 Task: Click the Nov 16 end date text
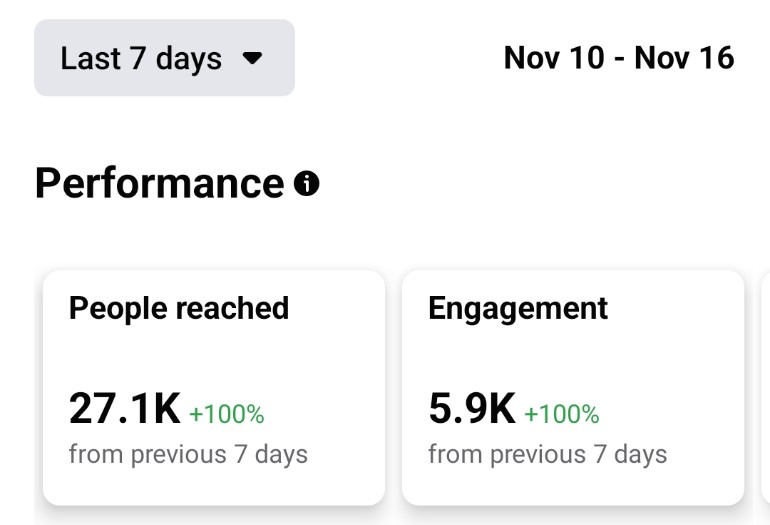[685, 58]
